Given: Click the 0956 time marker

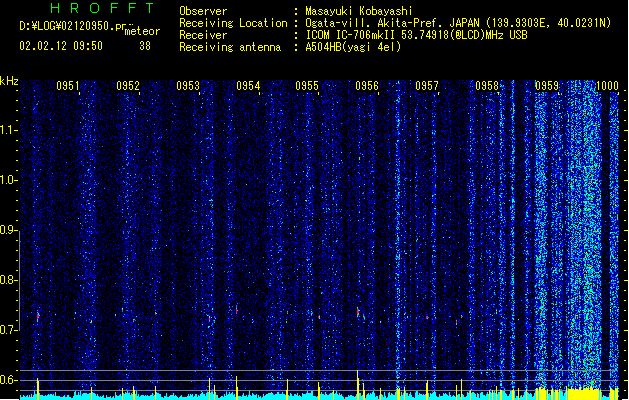Looking at the screenshot, I should 367,86.
